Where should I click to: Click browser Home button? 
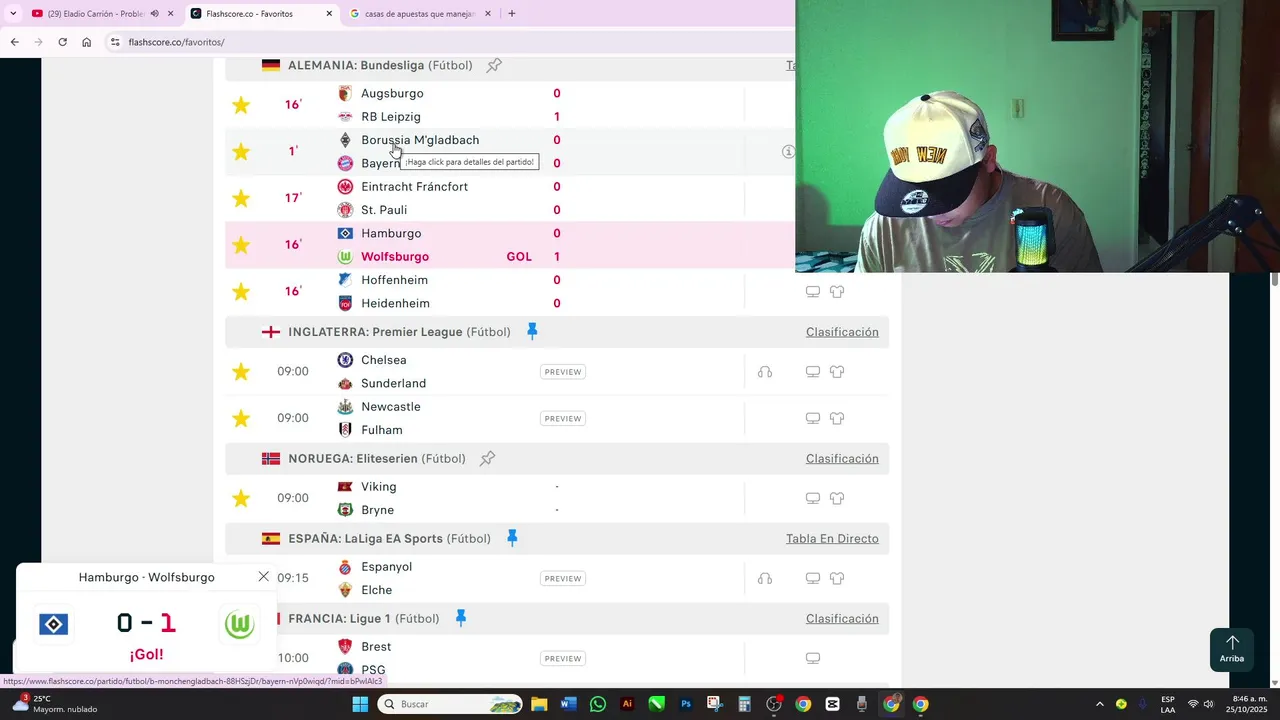87,42
